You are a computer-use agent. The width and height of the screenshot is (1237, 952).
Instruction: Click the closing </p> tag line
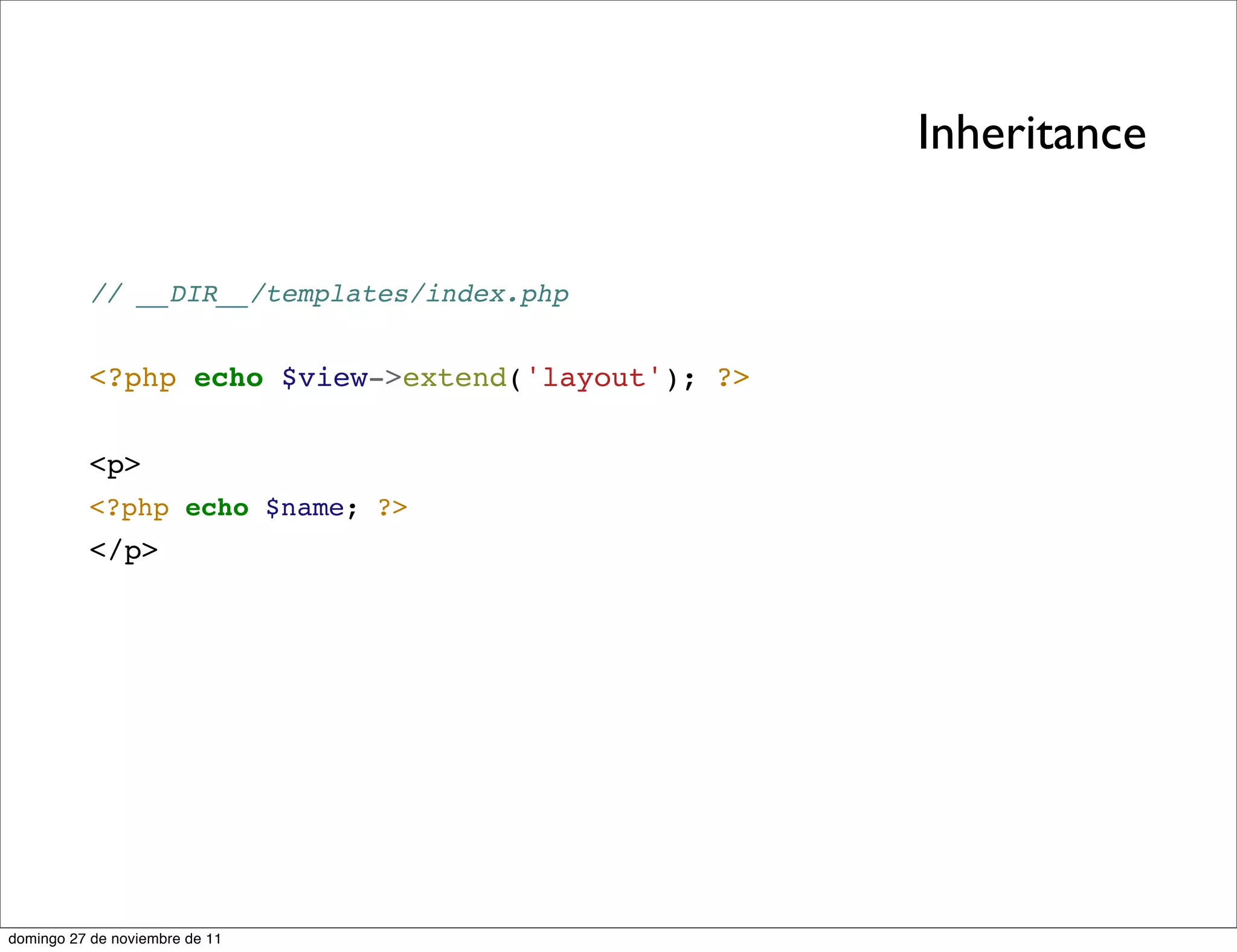pyautogui.click(x=124, y=550)
